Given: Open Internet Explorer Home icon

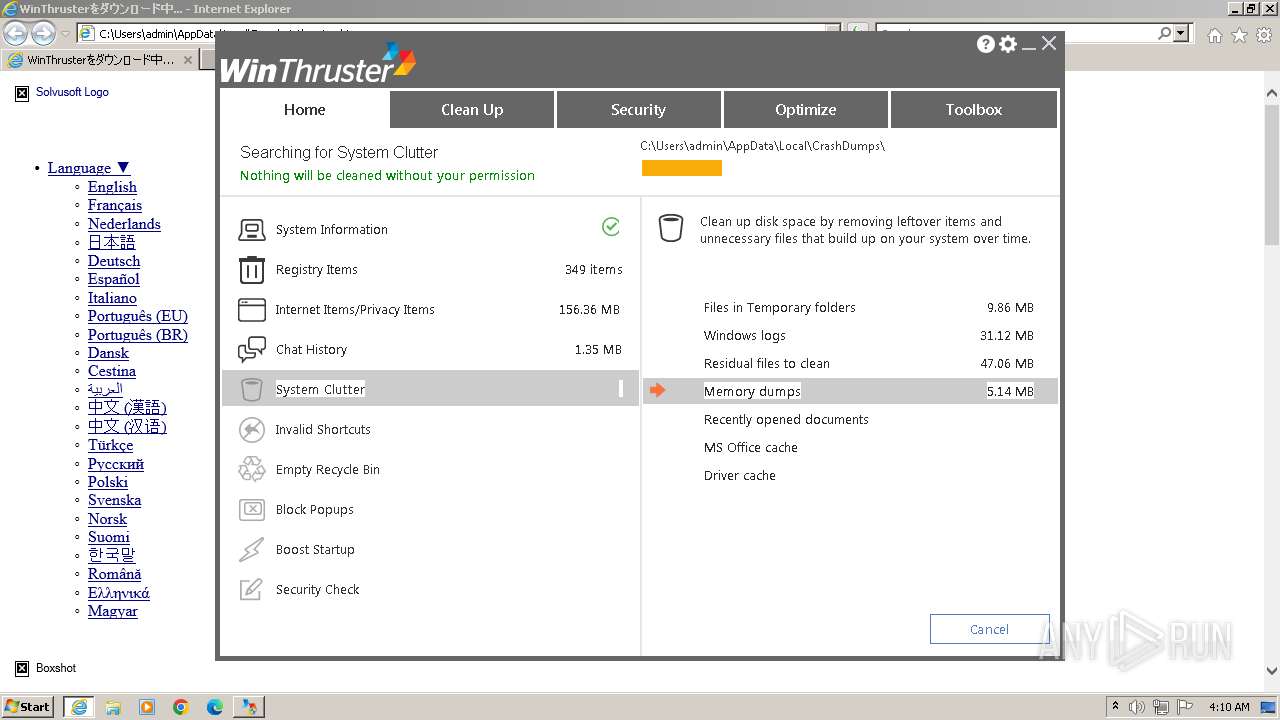Looking at the screenshot, I should tap(1214, 35).
